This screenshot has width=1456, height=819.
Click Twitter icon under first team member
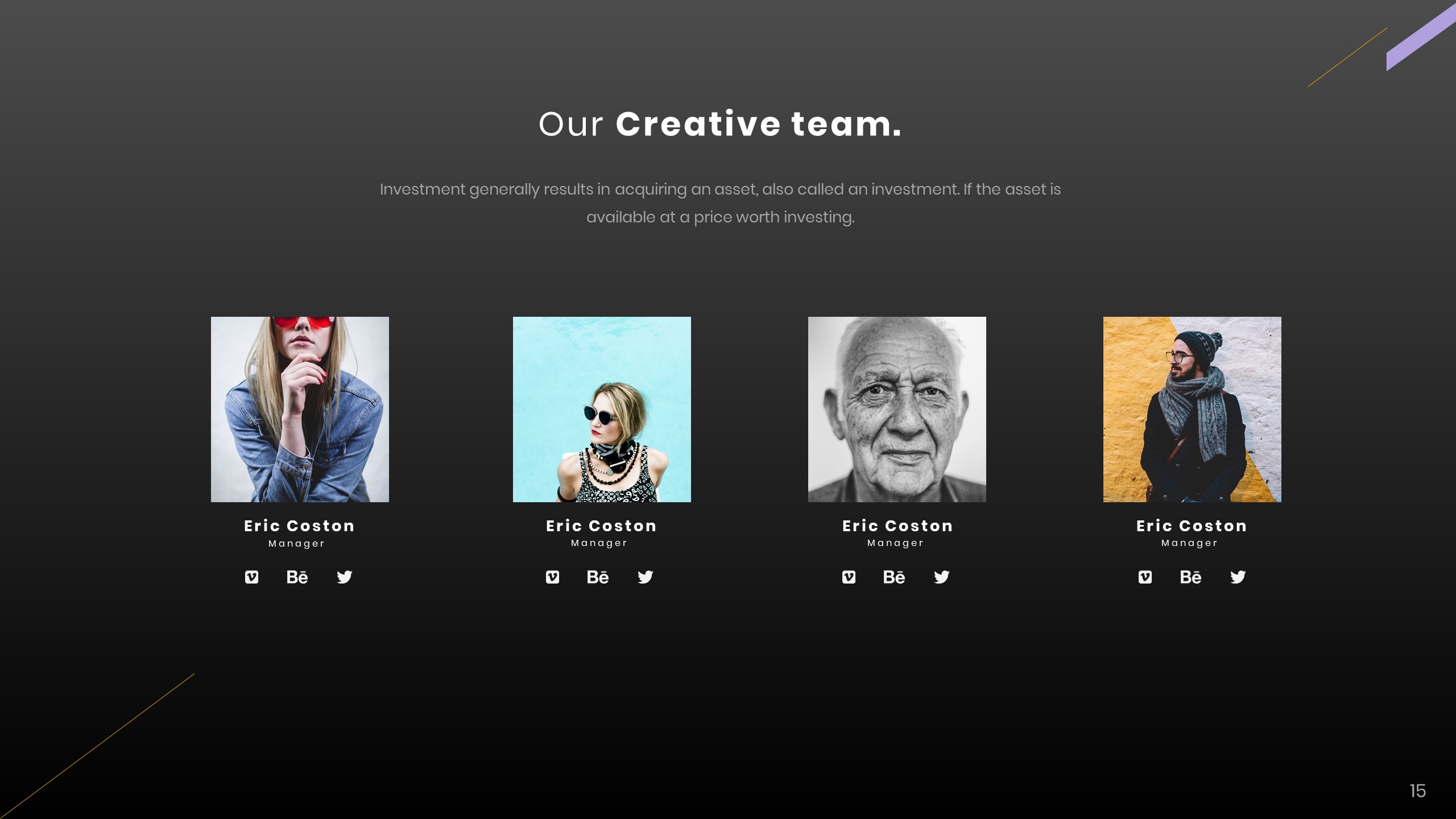pos(344,577)
